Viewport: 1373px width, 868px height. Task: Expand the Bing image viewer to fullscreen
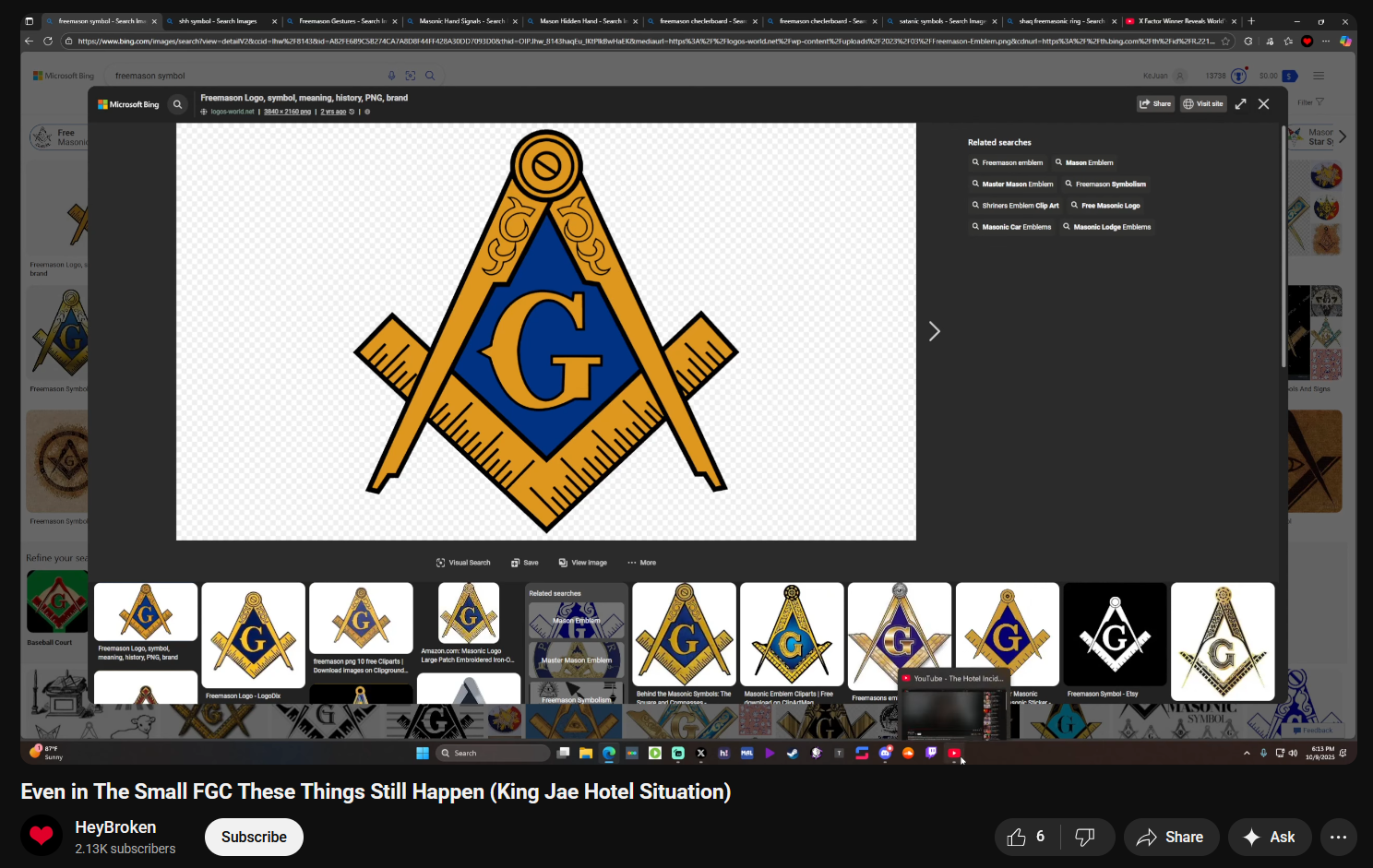click(1240, 104)
